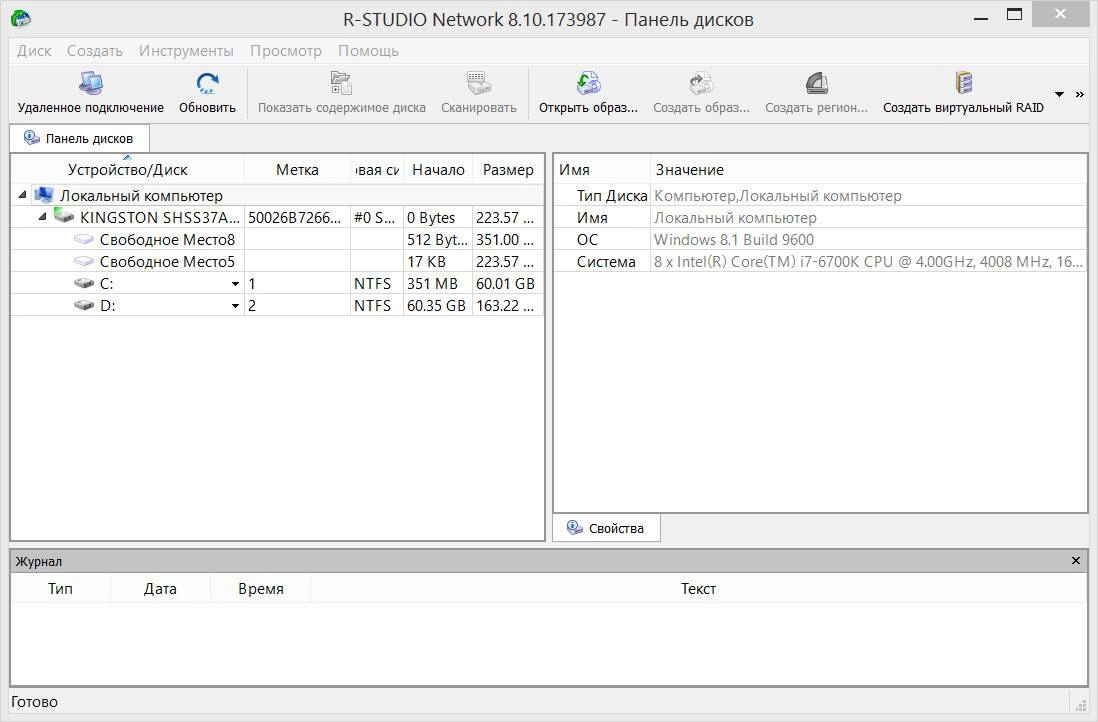
Task: Click the Готово status bar text
Action: [34, 702]
